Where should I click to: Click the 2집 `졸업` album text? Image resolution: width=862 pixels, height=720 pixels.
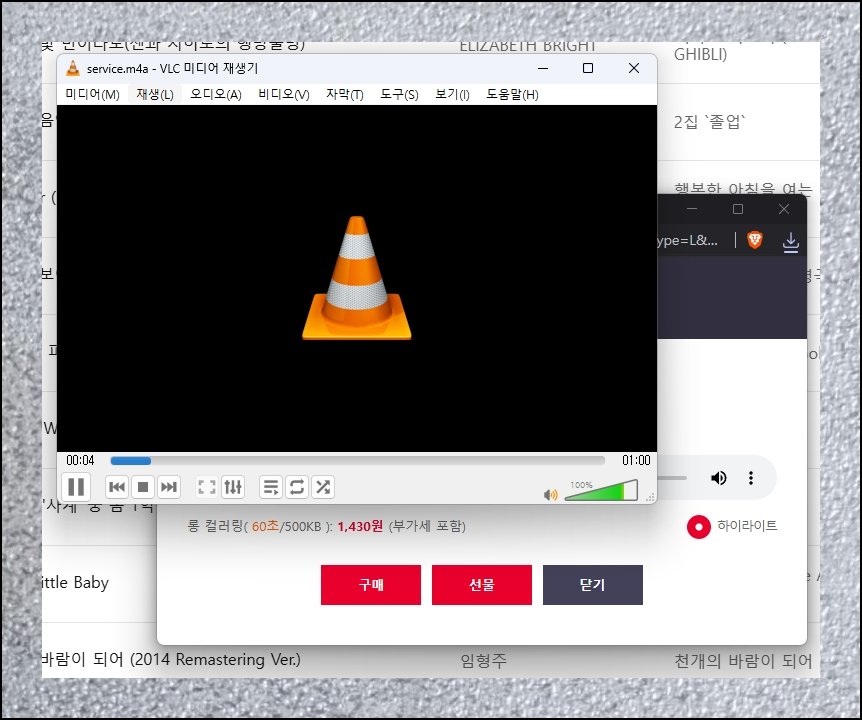[x=709, y=121]
